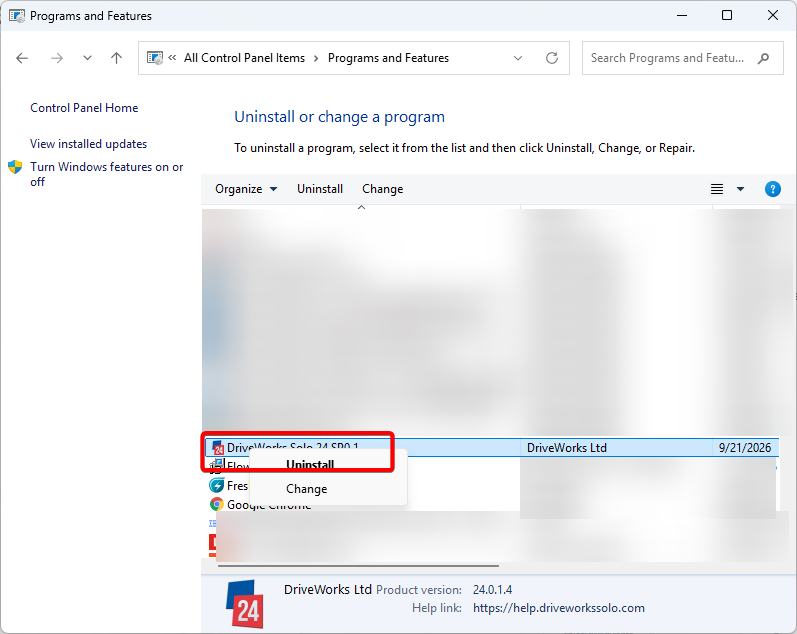Open Turn Windows features on or off
The width and height of the screenshot is (797, 634).
pyautogui.click(x=107, y=174)
